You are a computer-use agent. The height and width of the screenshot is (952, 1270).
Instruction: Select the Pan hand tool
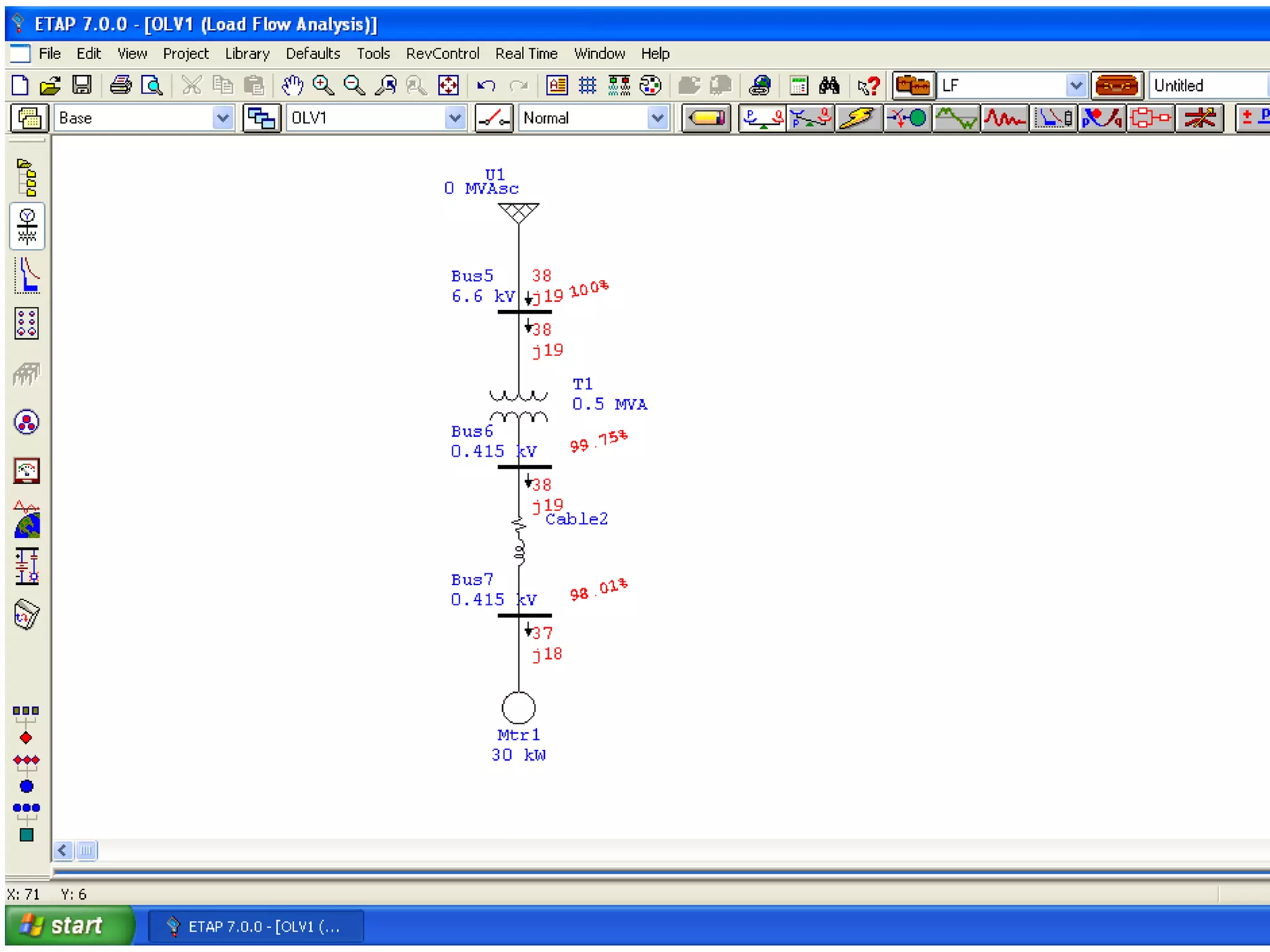(x=292, y=85)
